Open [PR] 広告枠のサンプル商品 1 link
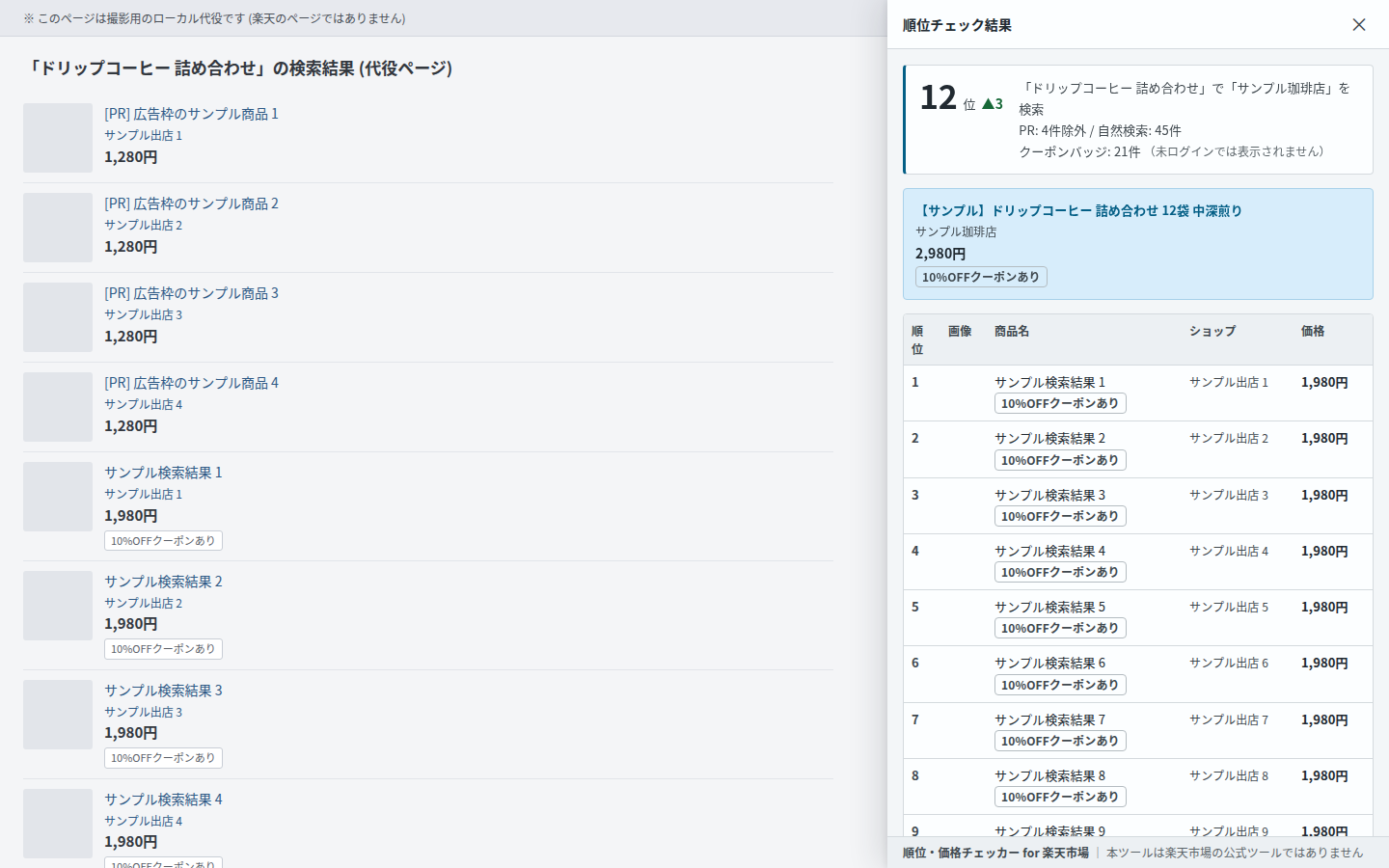This screenshot has height=868, width=1389. (191, 114)
